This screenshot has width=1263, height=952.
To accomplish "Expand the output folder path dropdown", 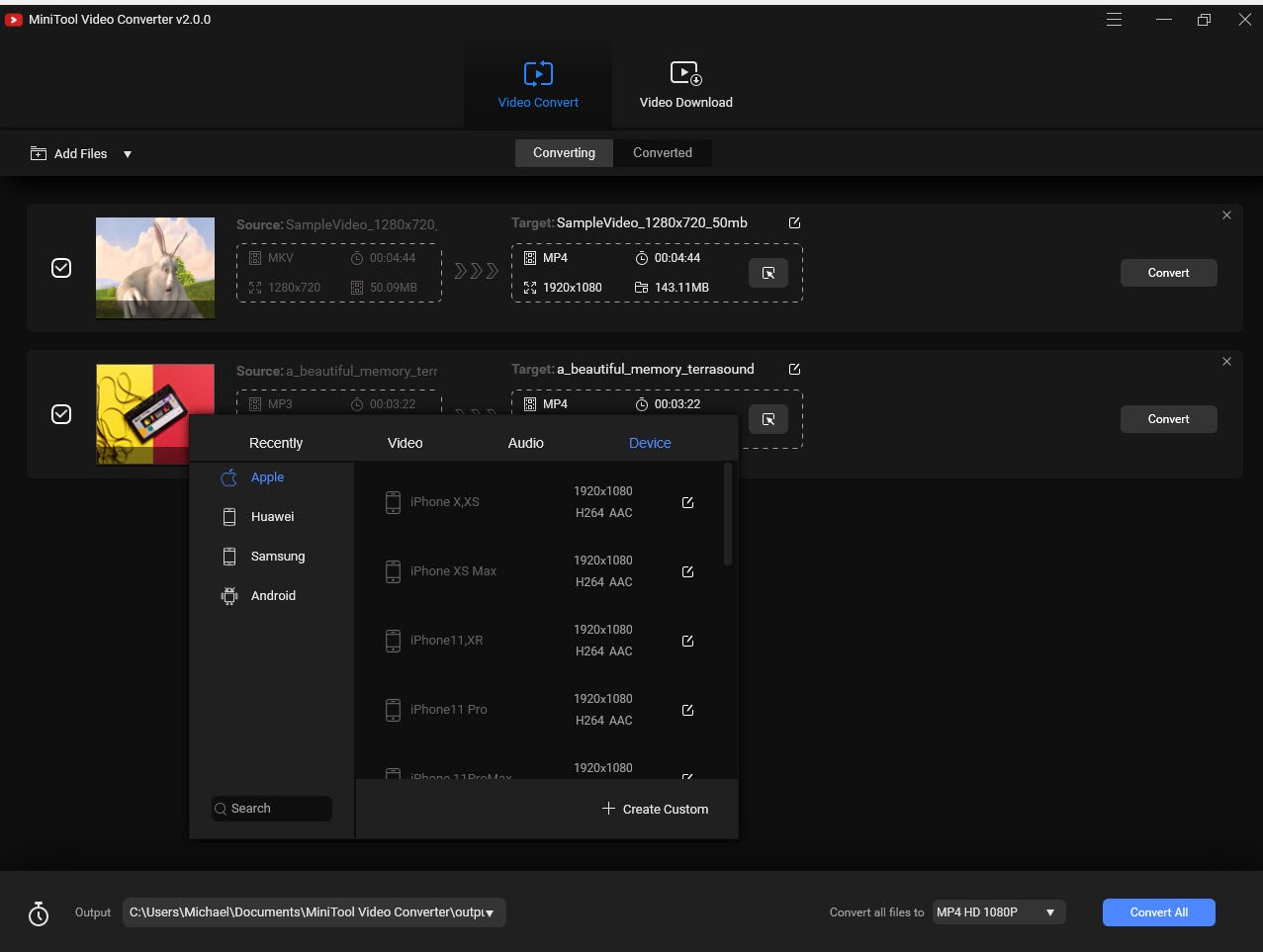I will point(490,912).
